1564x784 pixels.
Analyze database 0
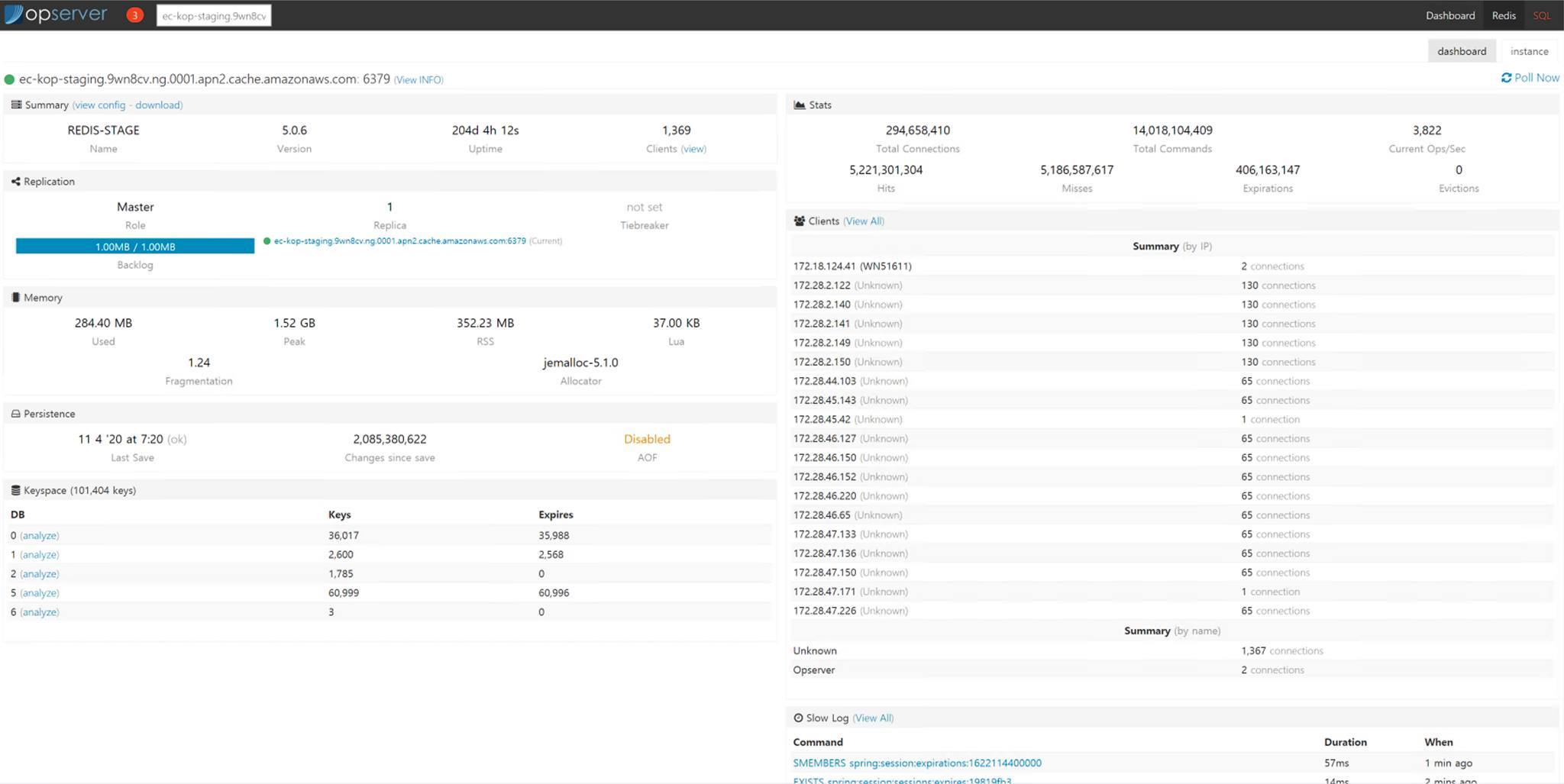pyautogui.click(x=39, y=536)
